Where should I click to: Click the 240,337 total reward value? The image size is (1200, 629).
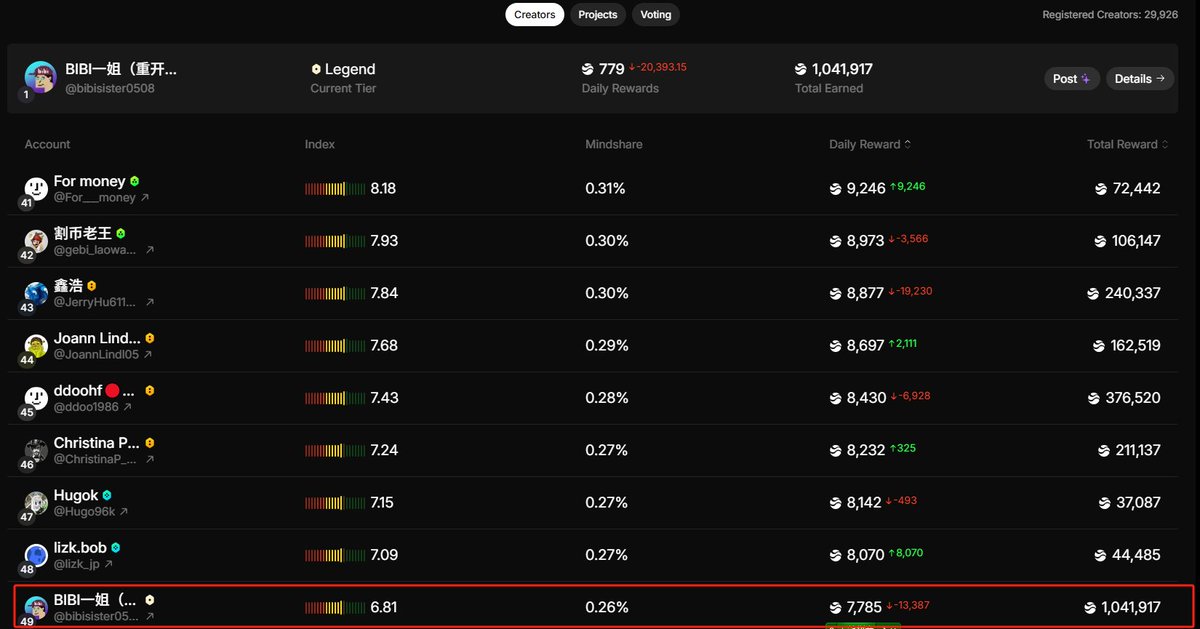coord(1133,293)
